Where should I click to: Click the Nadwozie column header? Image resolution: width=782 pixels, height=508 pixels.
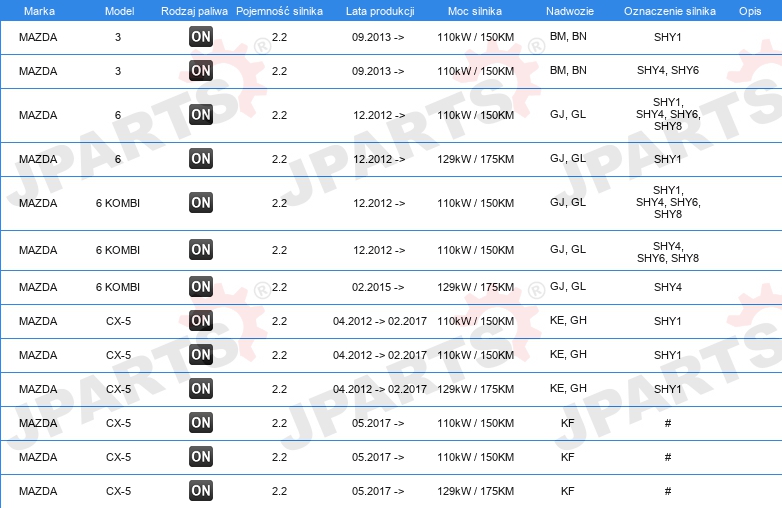click(x=570, y=11)
